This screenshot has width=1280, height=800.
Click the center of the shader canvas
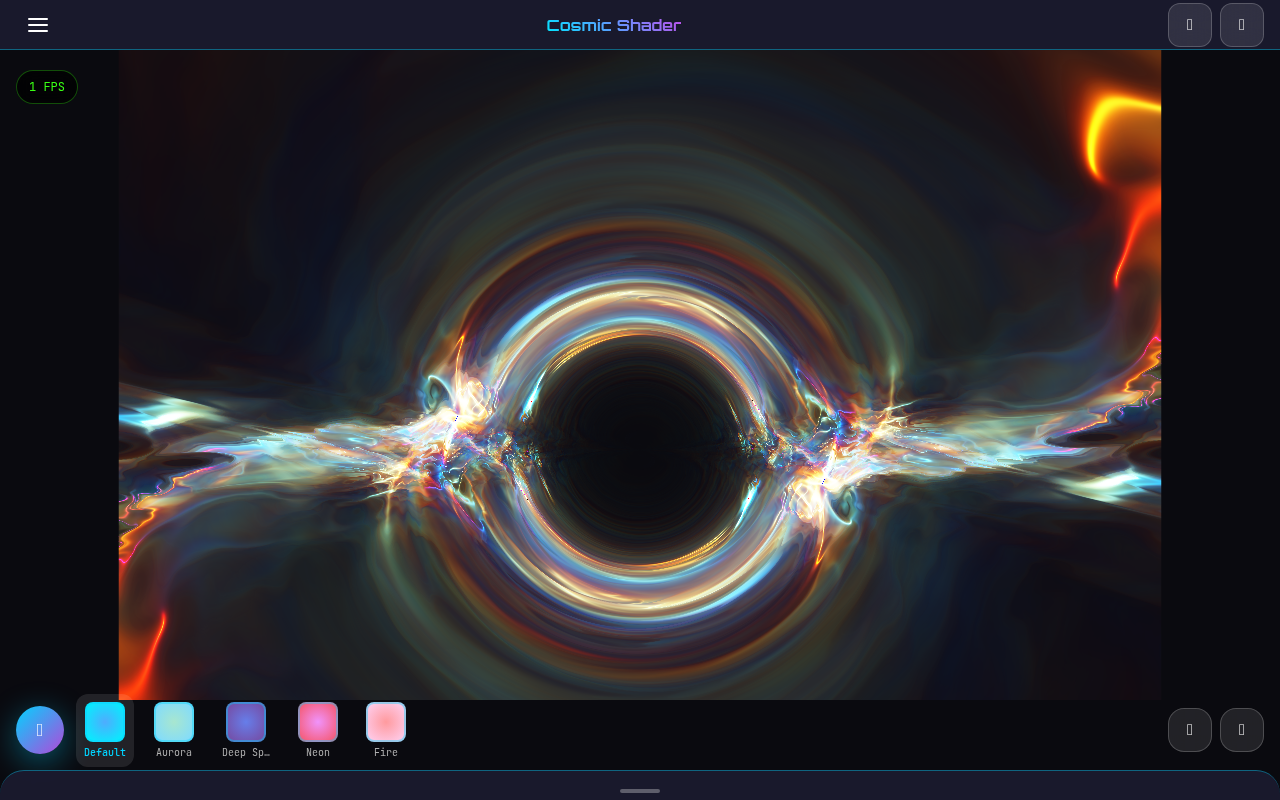(x=640, y=375)
